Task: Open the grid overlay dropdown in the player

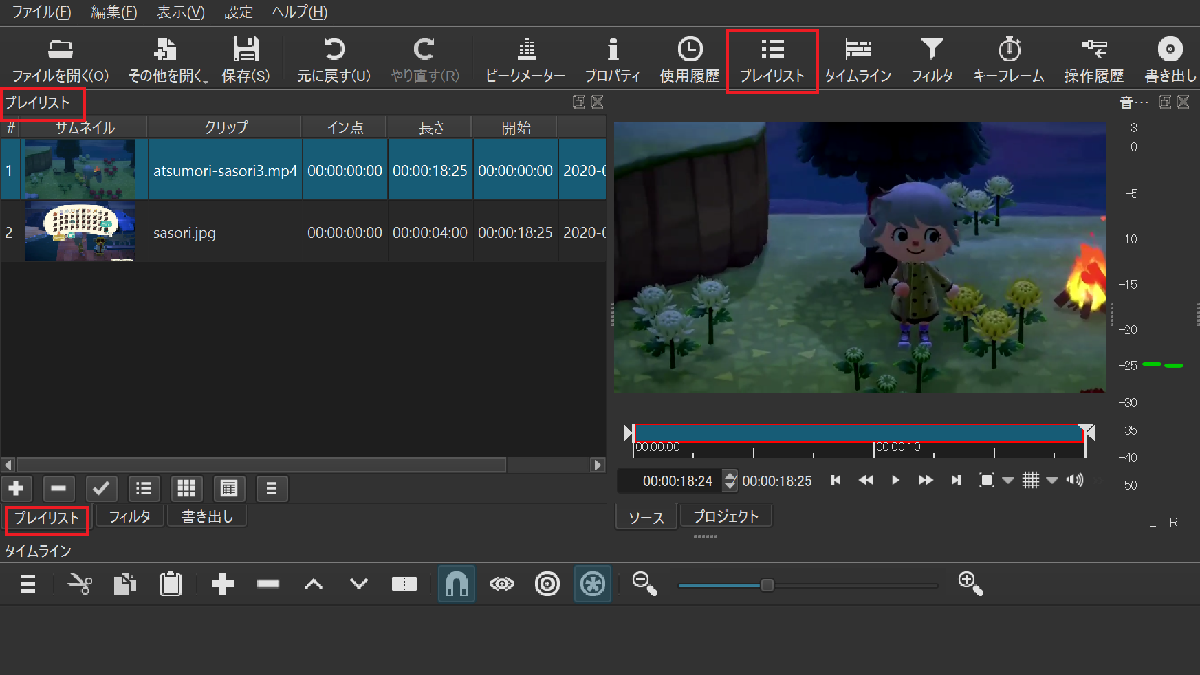Action: click(1052, 481)
